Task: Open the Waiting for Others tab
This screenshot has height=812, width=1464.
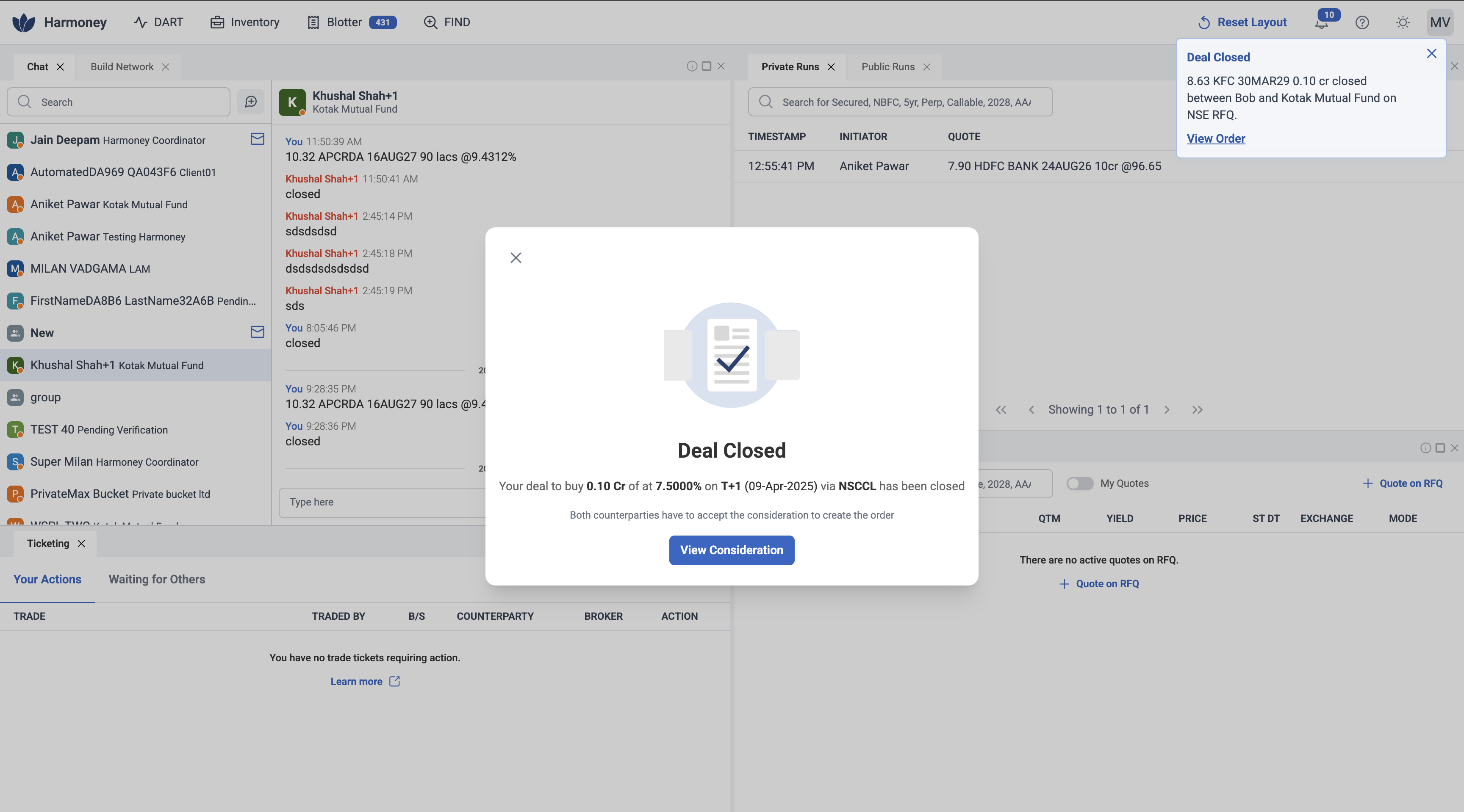Action: pos(157,579)
